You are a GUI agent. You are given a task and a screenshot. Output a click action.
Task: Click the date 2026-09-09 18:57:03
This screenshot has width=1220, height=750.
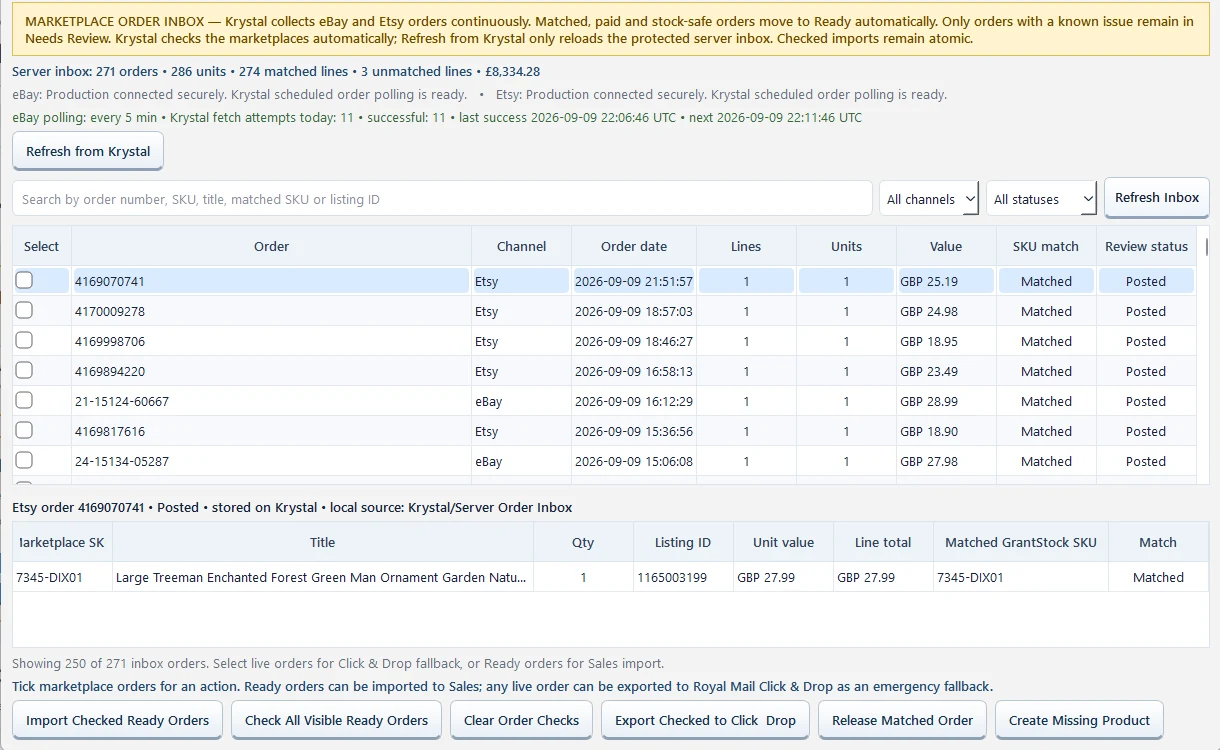634,311
